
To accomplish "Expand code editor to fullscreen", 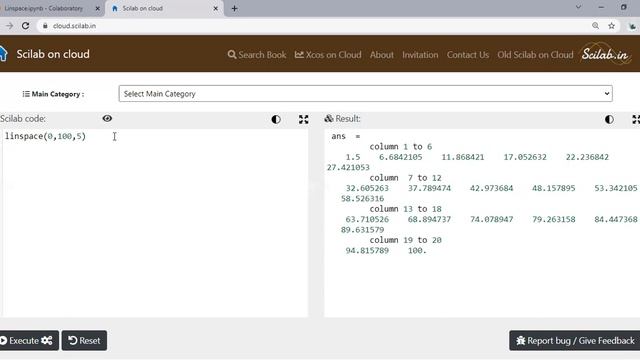I will tap(303, 119).
